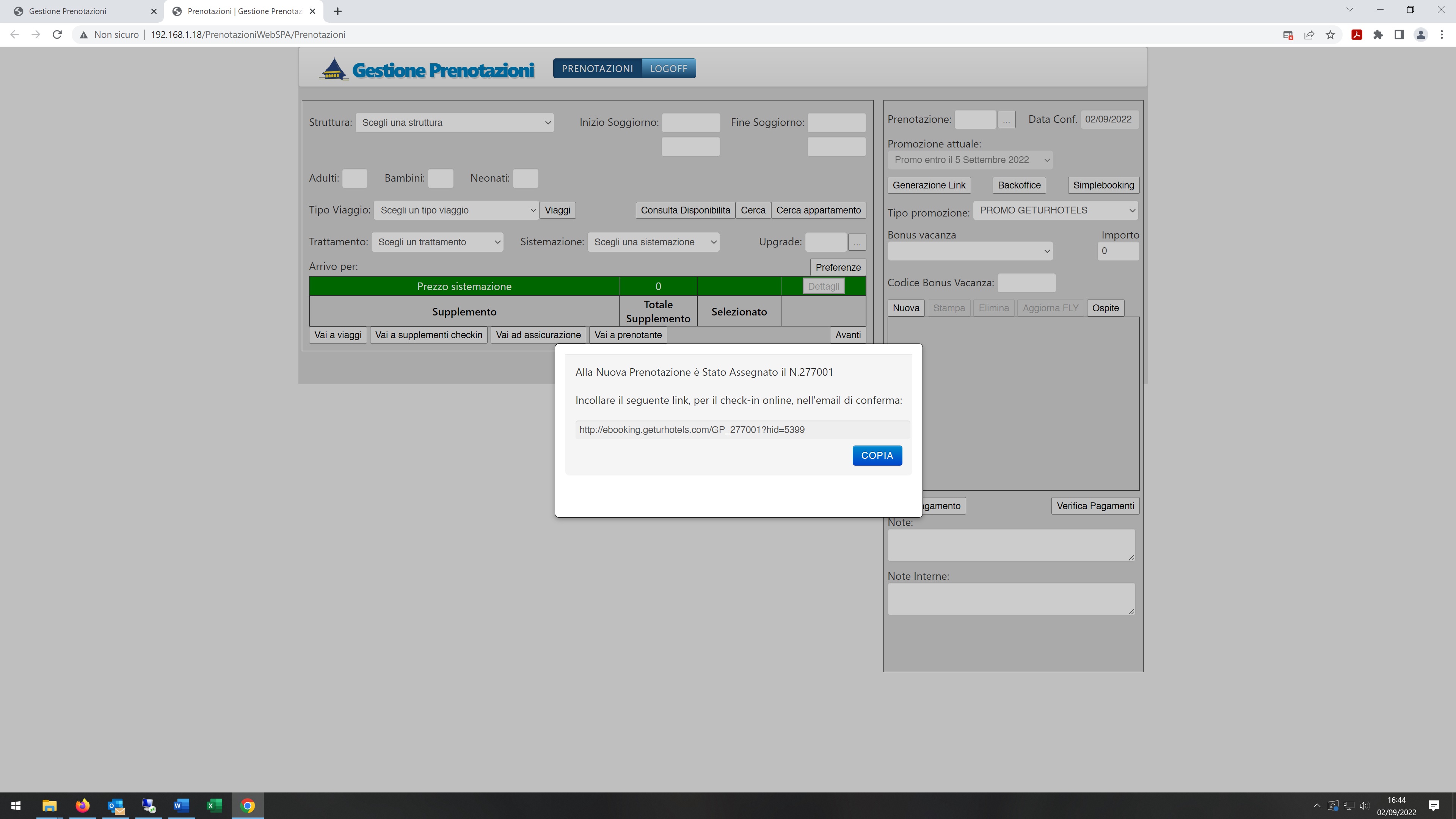Open the Adobe Acrobat extension icon

point(1356,35)
